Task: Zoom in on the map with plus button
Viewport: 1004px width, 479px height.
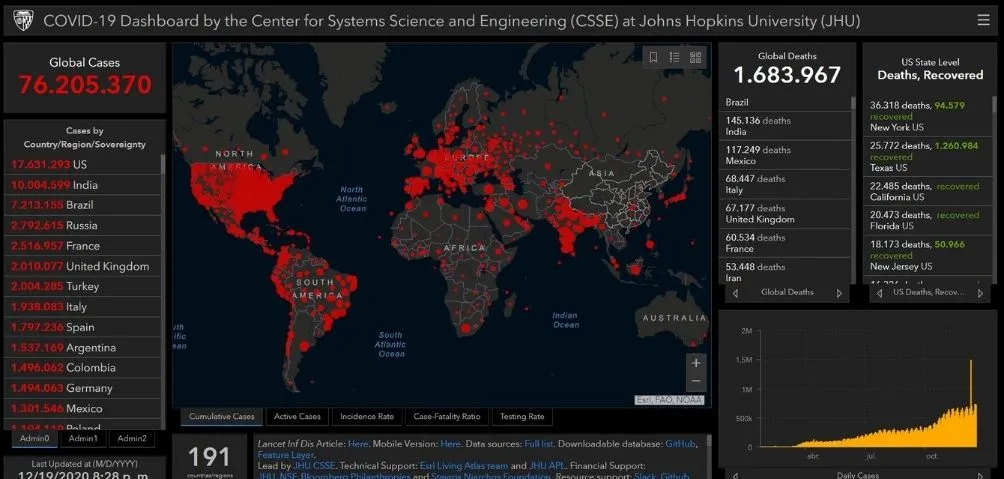Action: pos(696,363)
